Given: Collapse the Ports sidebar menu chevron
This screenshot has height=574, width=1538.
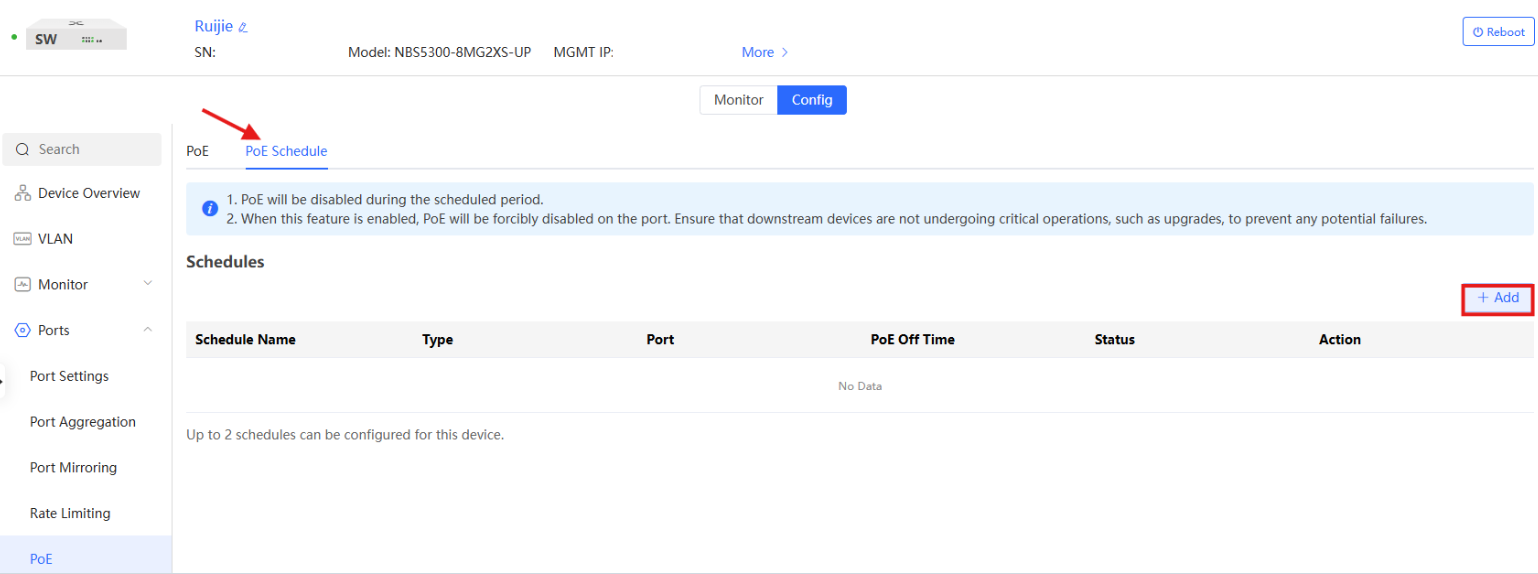Looking at the screenshot, I should pos(148,330).
